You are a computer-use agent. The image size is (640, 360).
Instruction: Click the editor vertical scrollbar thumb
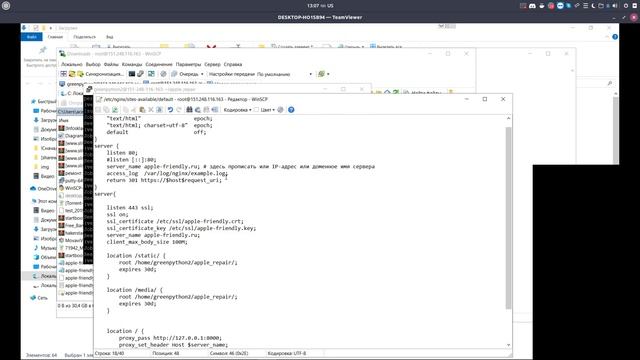tap(508, 218)
